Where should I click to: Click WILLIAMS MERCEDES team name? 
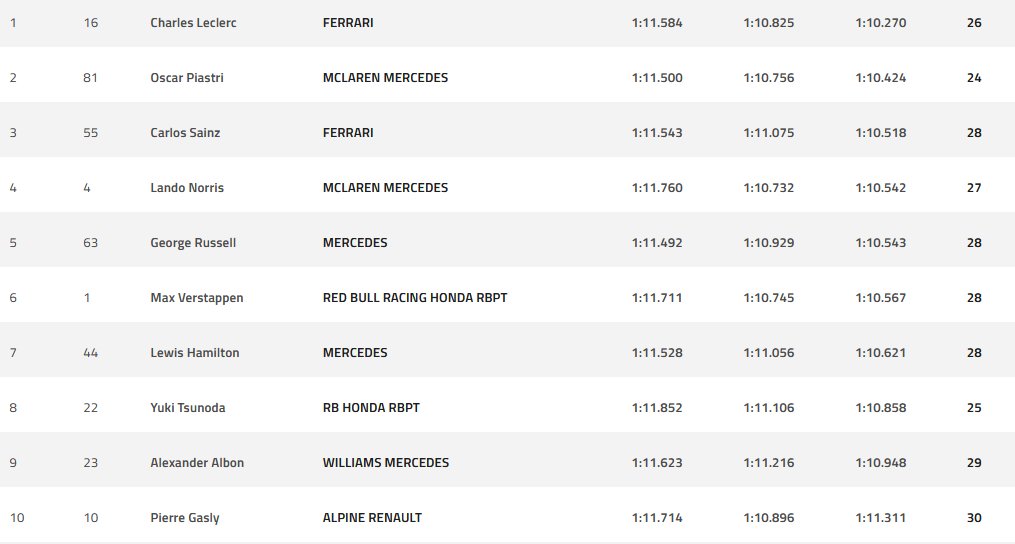386,463
